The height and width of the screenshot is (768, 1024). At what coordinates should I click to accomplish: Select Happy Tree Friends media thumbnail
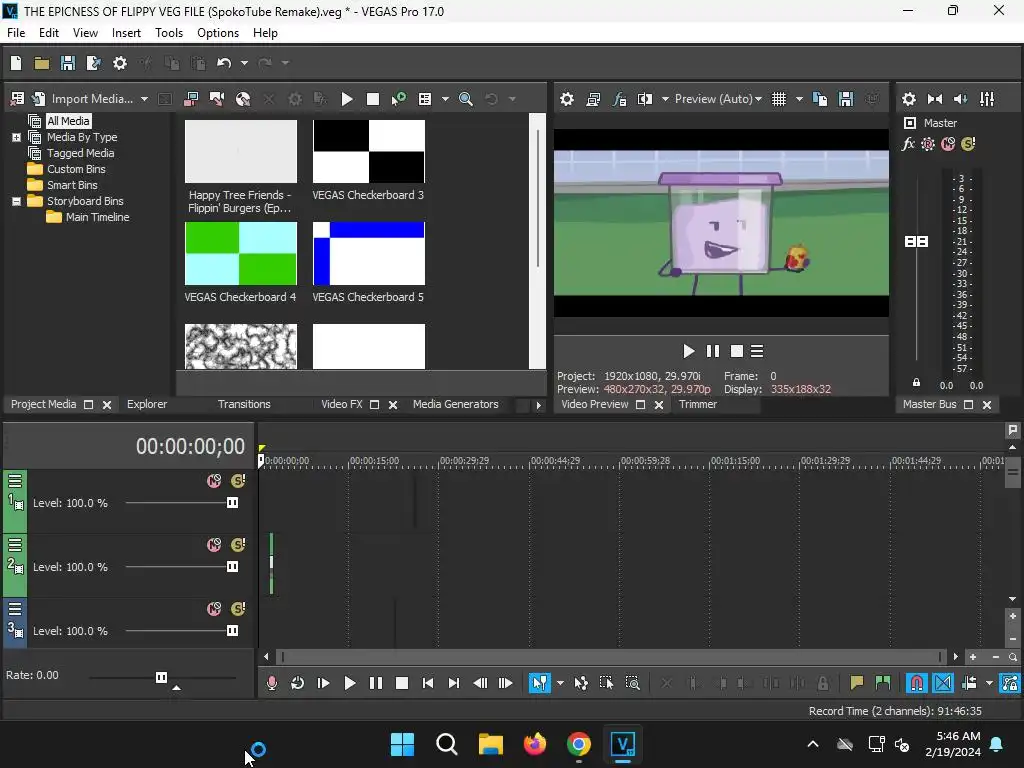240,152
